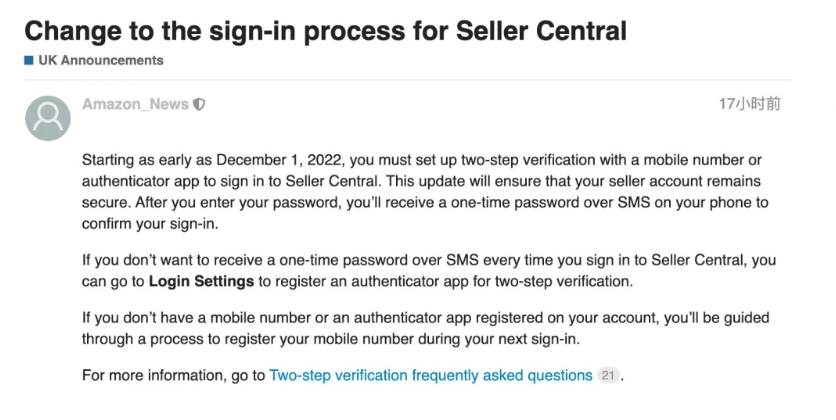Click the 17小时前 post timestamp
Screen dimensions: 836x420
tap(750, 103)
